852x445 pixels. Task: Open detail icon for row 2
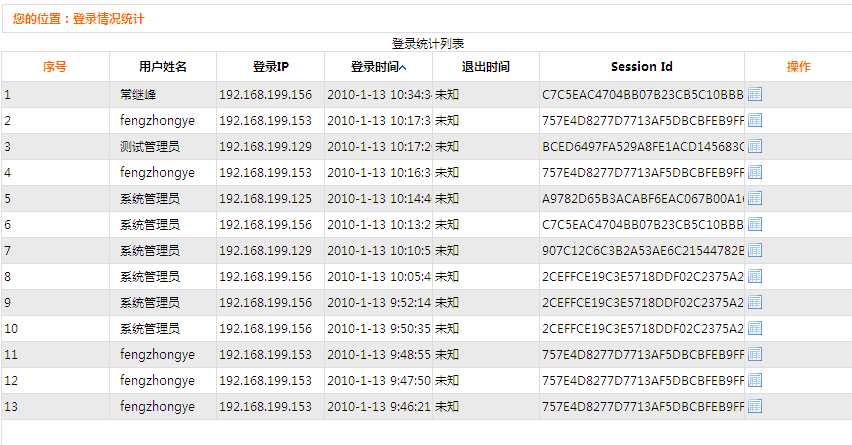755,121
